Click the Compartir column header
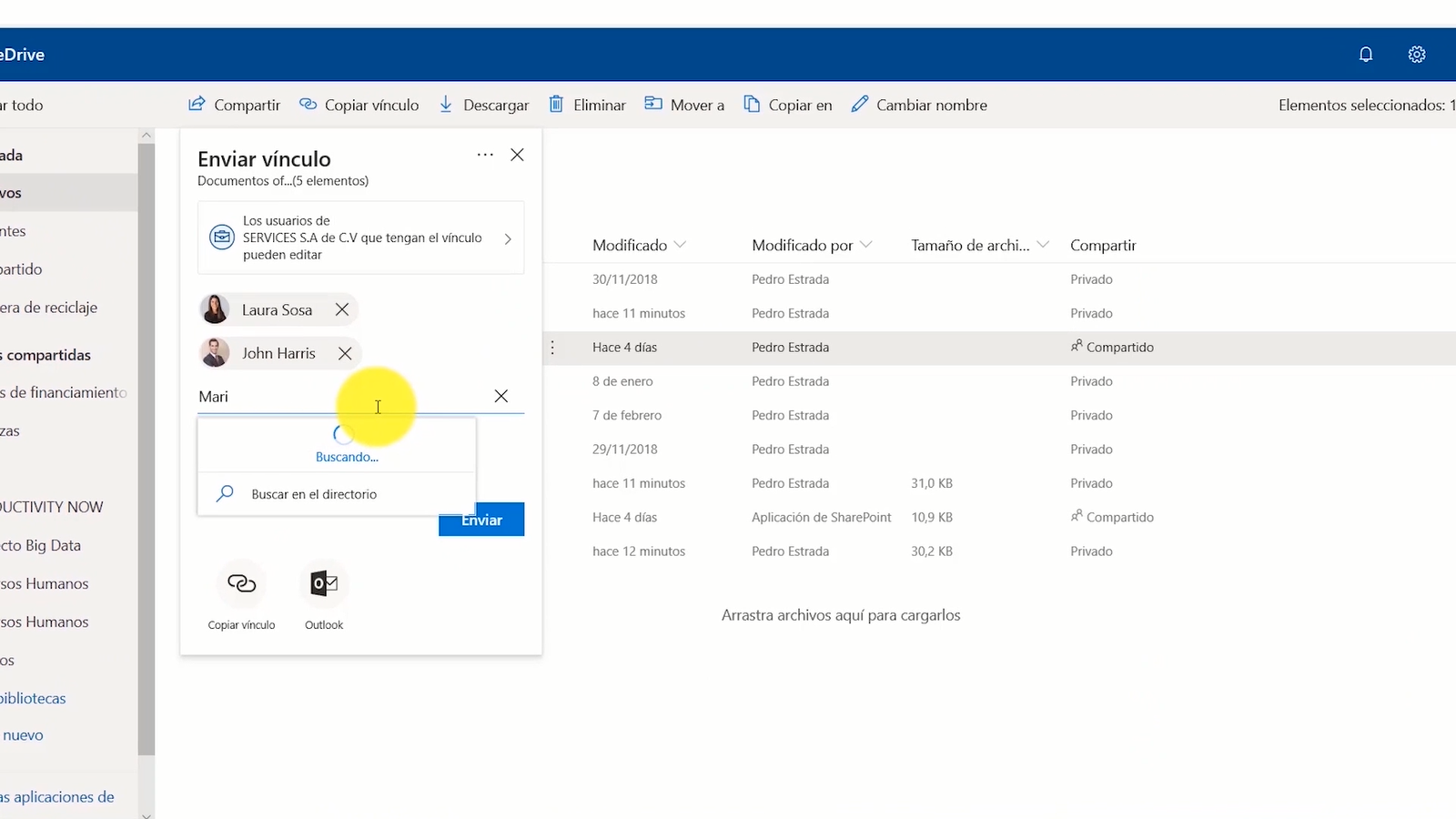 tap(1103, 245)
